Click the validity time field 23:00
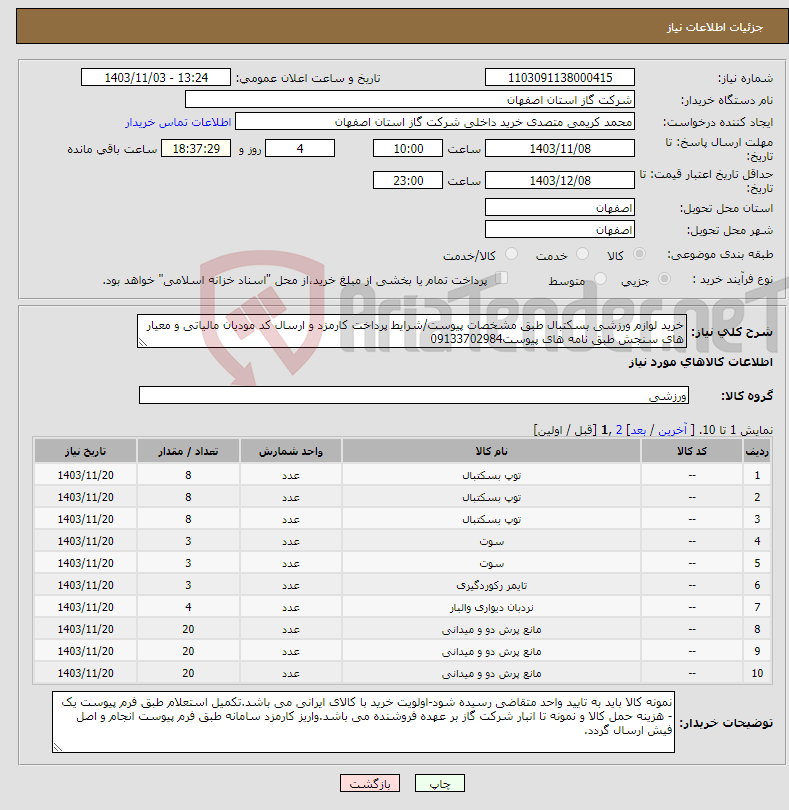Image resolution: width=789 pixels, height=810 pixels. pyautogui.click(x=408, y=181)
